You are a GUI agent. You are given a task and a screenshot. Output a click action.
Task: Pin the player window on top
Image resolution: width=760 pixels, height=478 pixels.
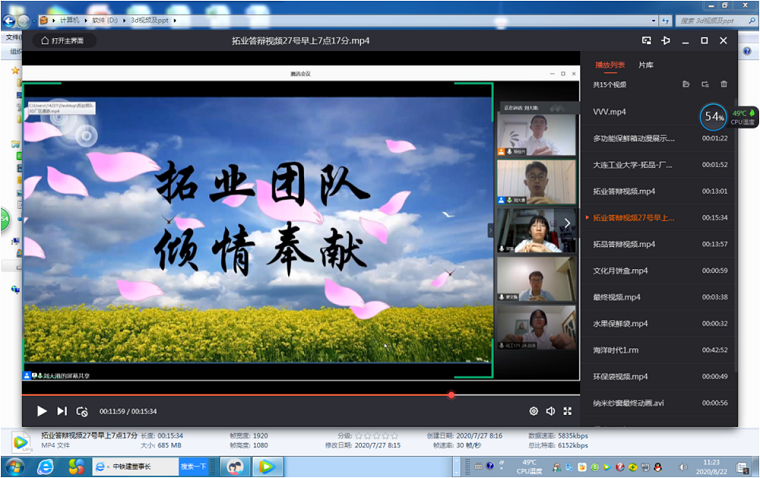point(666,40)
